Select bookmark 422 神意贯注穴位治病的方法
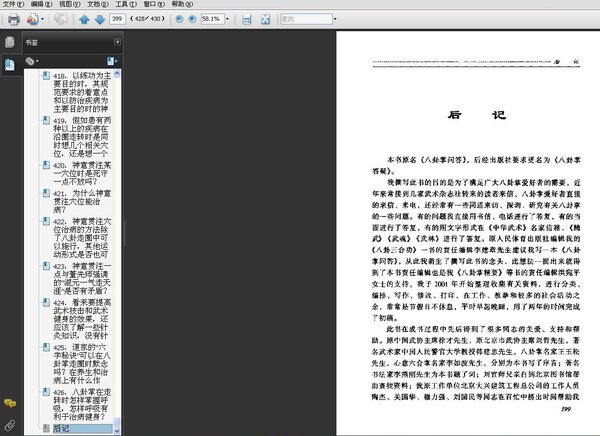The image size is (600, 436). 82,238
